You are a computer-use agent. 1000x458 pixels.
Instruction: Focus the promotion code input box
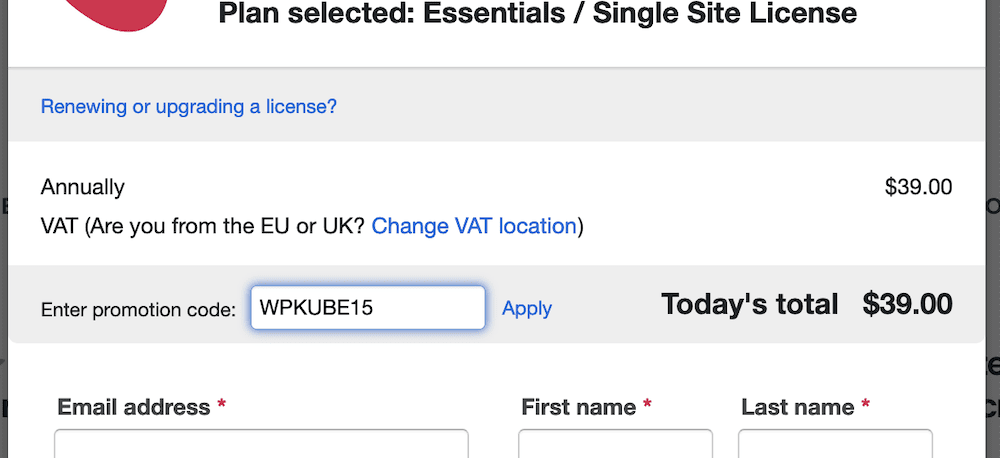[x=368, y=307]
